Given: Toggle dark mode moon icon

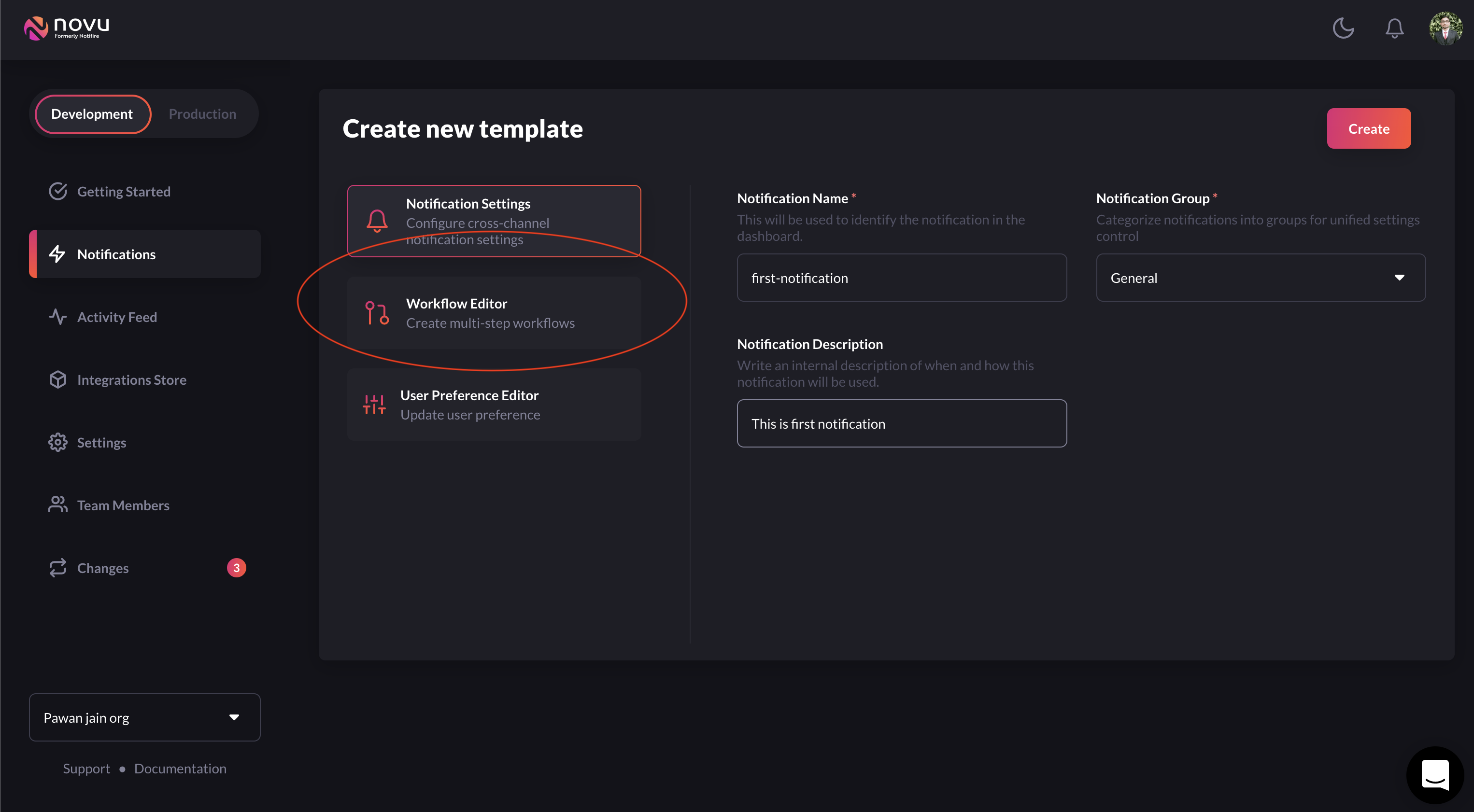Looking at the screenshot, I should (x=1344, y=27).
